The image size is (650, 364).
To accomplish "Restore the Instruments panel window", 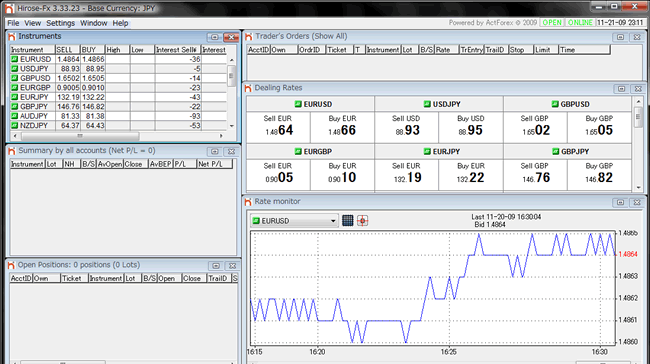I will (x=214, y=37).
